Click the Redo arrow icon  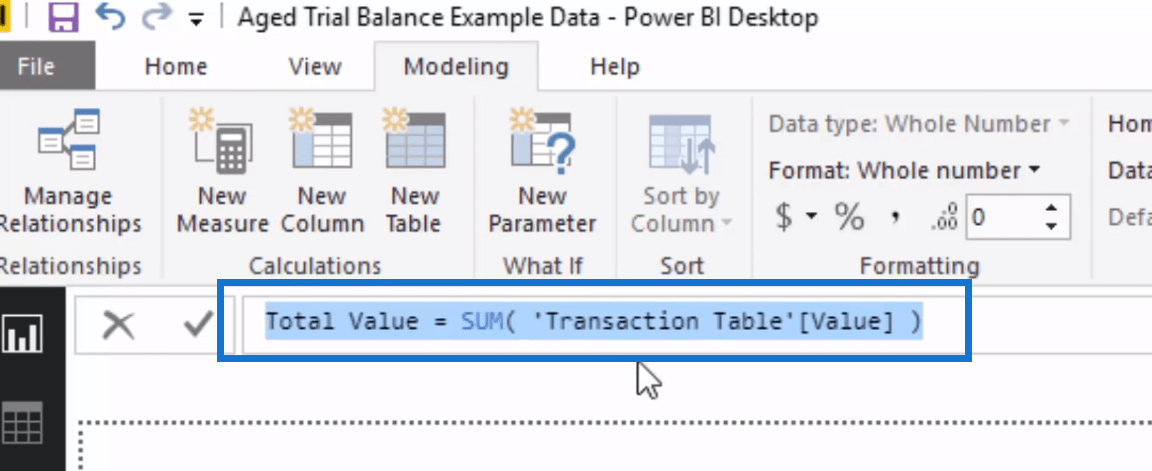pos(156,16)
